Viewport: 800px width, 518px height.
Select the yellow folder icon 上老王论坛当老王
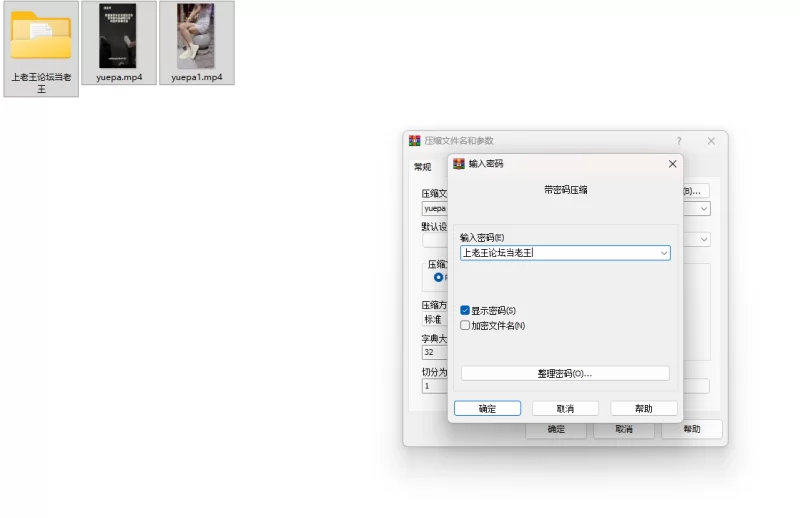41,38
